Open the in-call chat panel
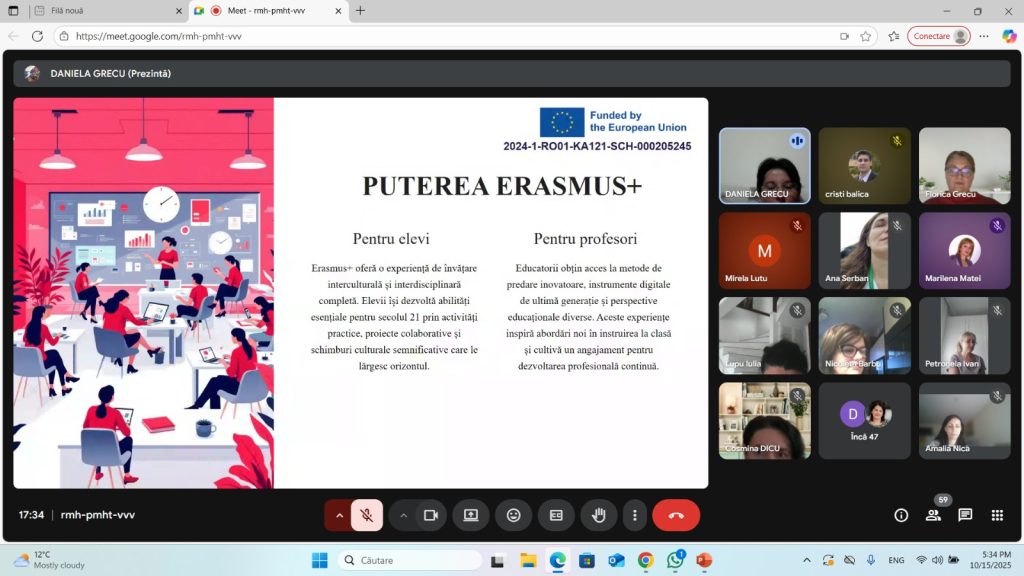1024x576 pixels. tap(965, 515)
